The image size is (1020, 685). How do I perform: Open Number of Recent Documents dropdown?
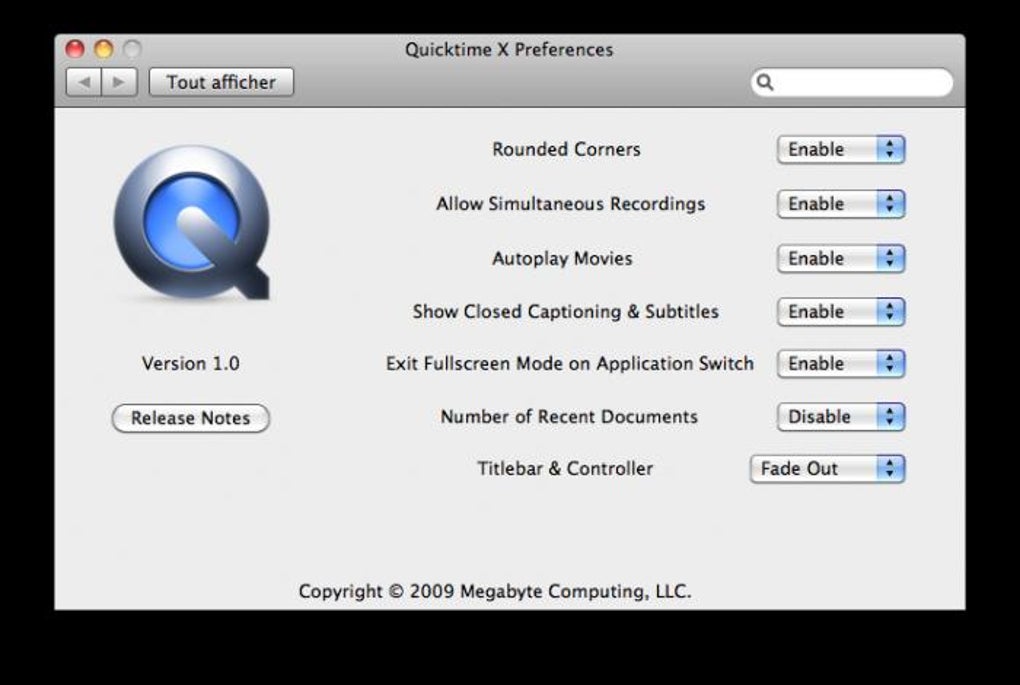click(840, 417)
